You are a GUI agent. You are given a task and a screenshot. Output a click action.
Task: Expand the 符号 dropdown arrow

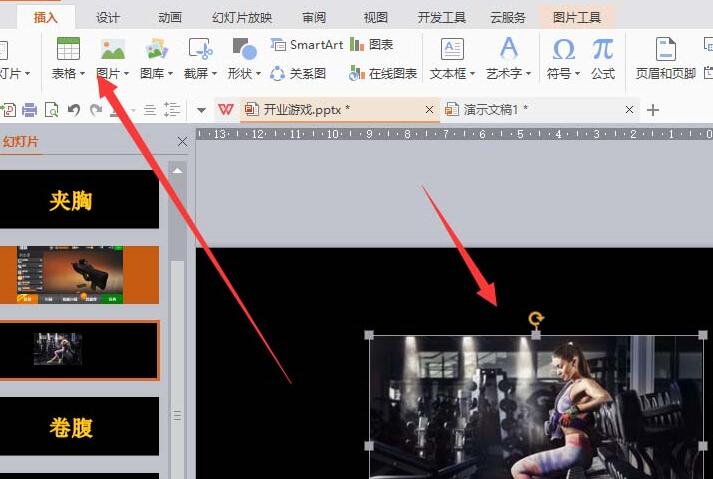(577, 73)
